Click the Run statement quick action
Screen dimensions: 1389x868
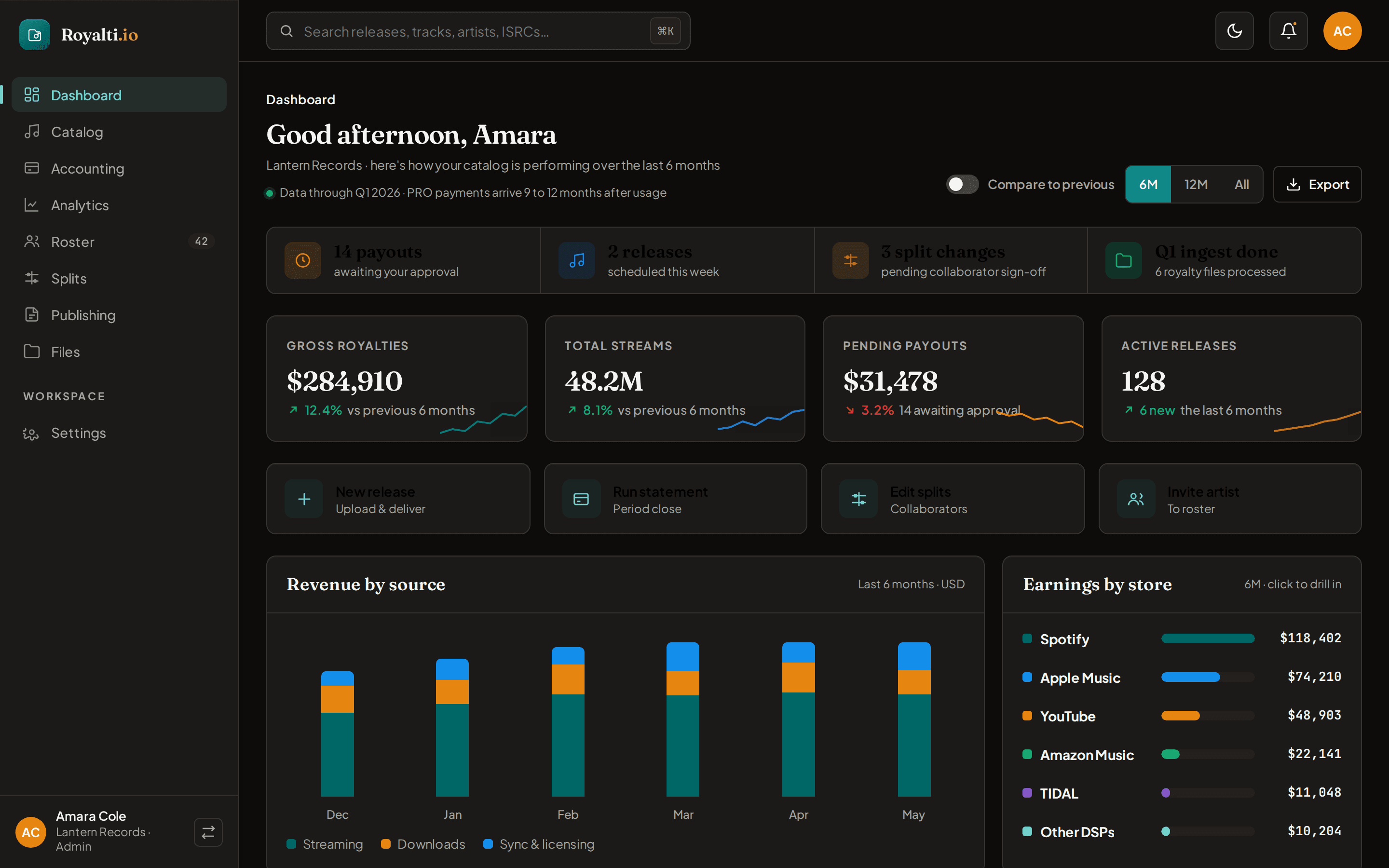click(x=676, y=499)
